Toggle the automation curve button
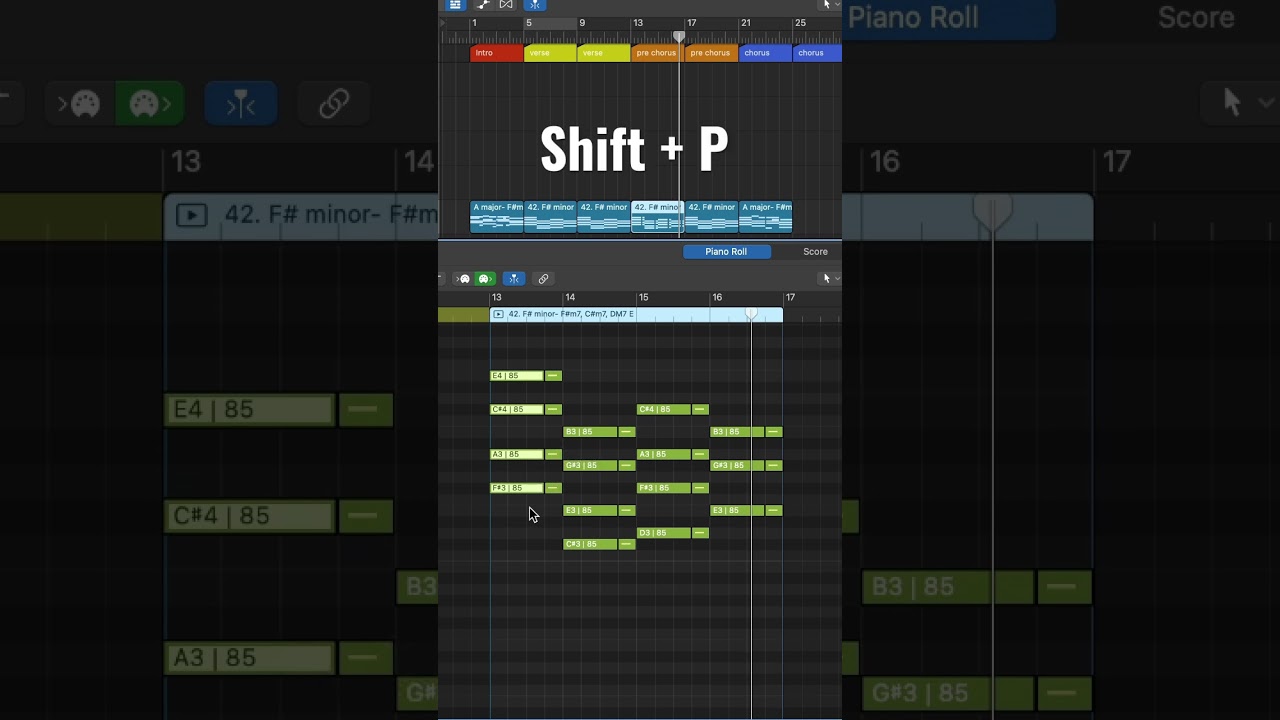 click(483, 5)
